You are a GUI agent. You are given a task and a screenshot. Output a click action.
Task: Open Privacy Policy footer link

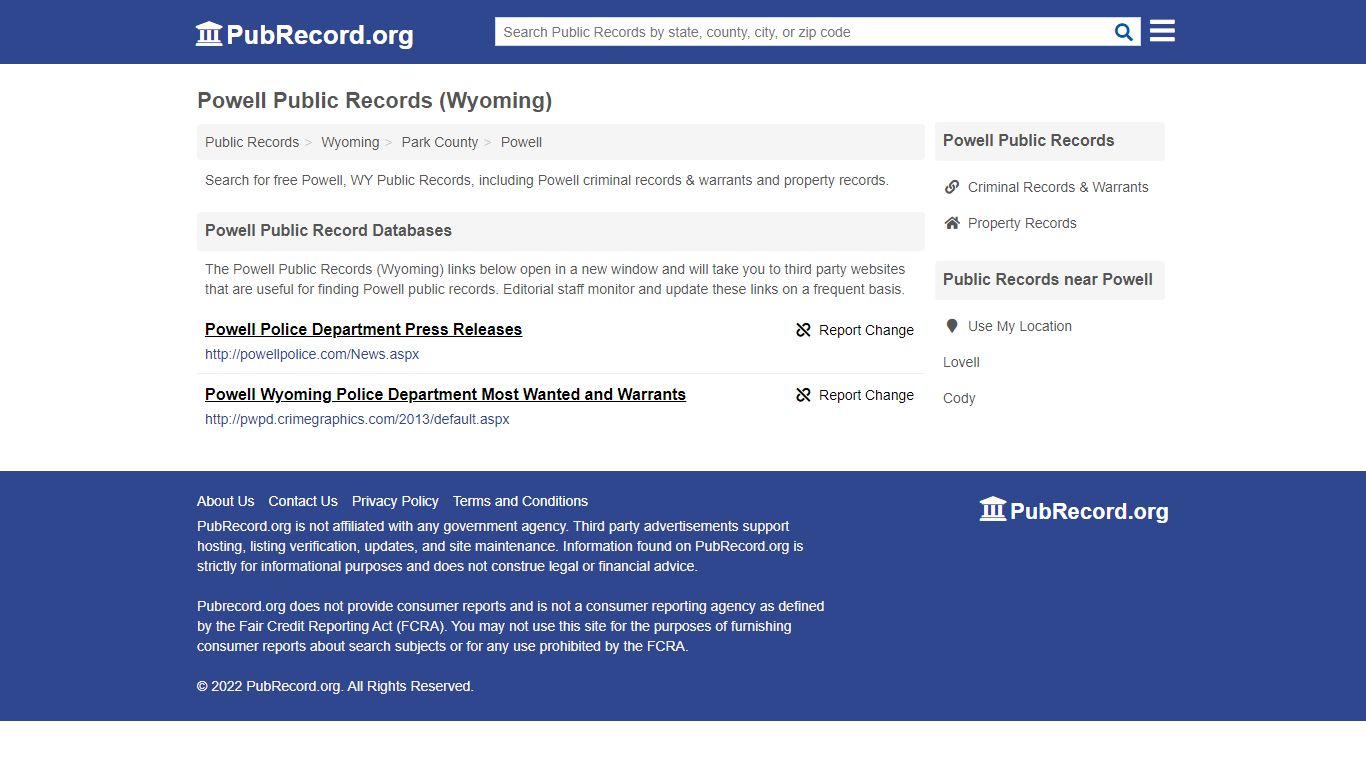click(x=395, y=501)
